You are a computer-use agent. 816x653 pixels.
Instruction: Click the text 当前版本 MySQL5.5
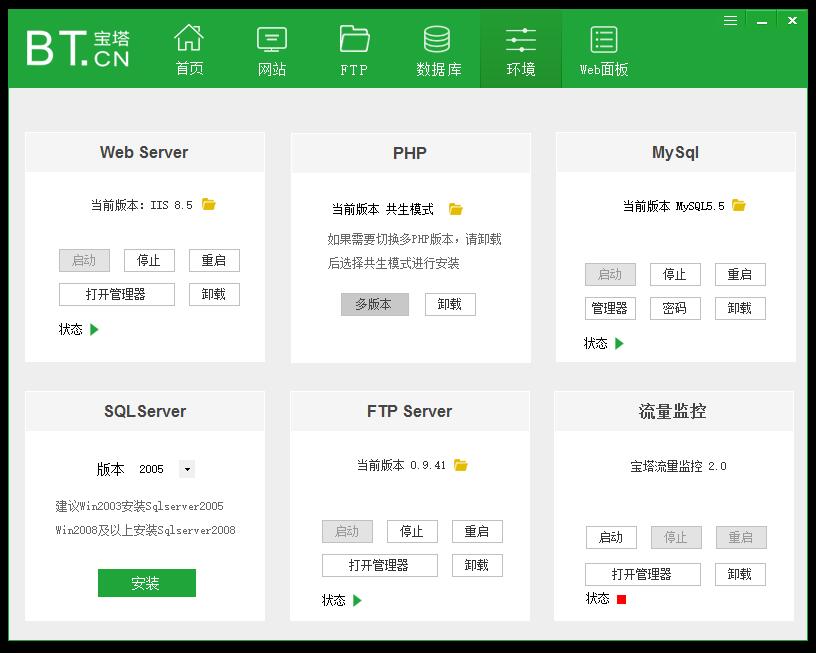point(674,206)
